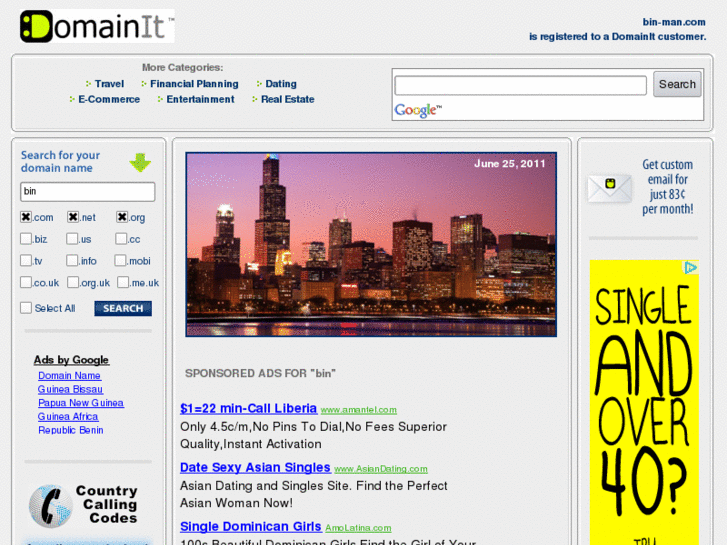Visit AmoLatina.com link
727x545 pixels.
[358, 528]
